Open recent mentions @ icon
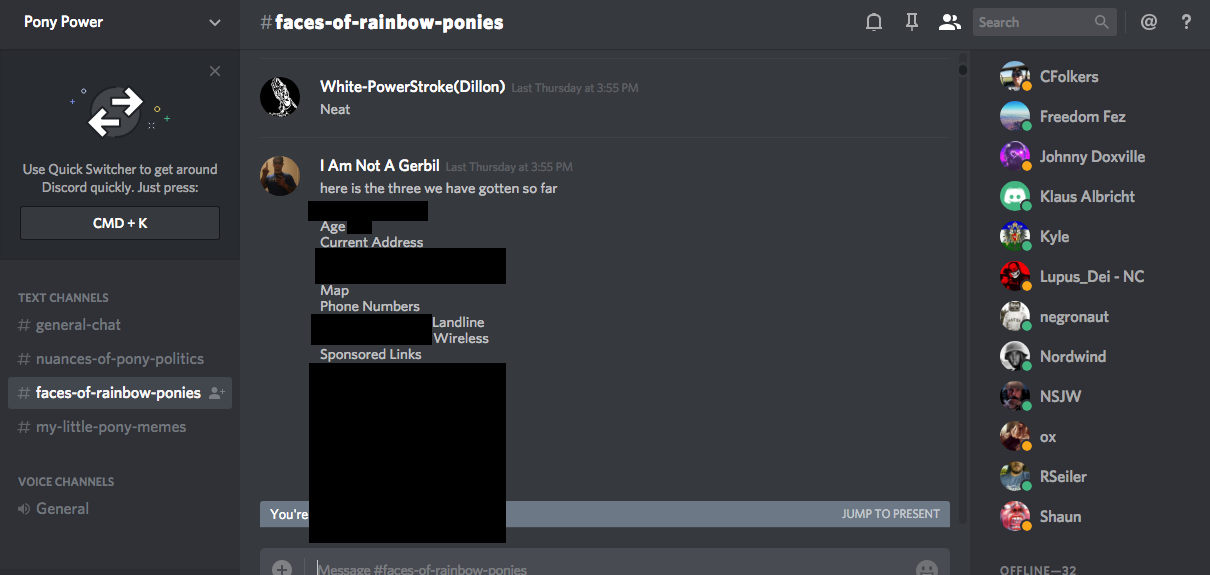This screenshot has height=575, width=1210. (x=1149, y=22)
